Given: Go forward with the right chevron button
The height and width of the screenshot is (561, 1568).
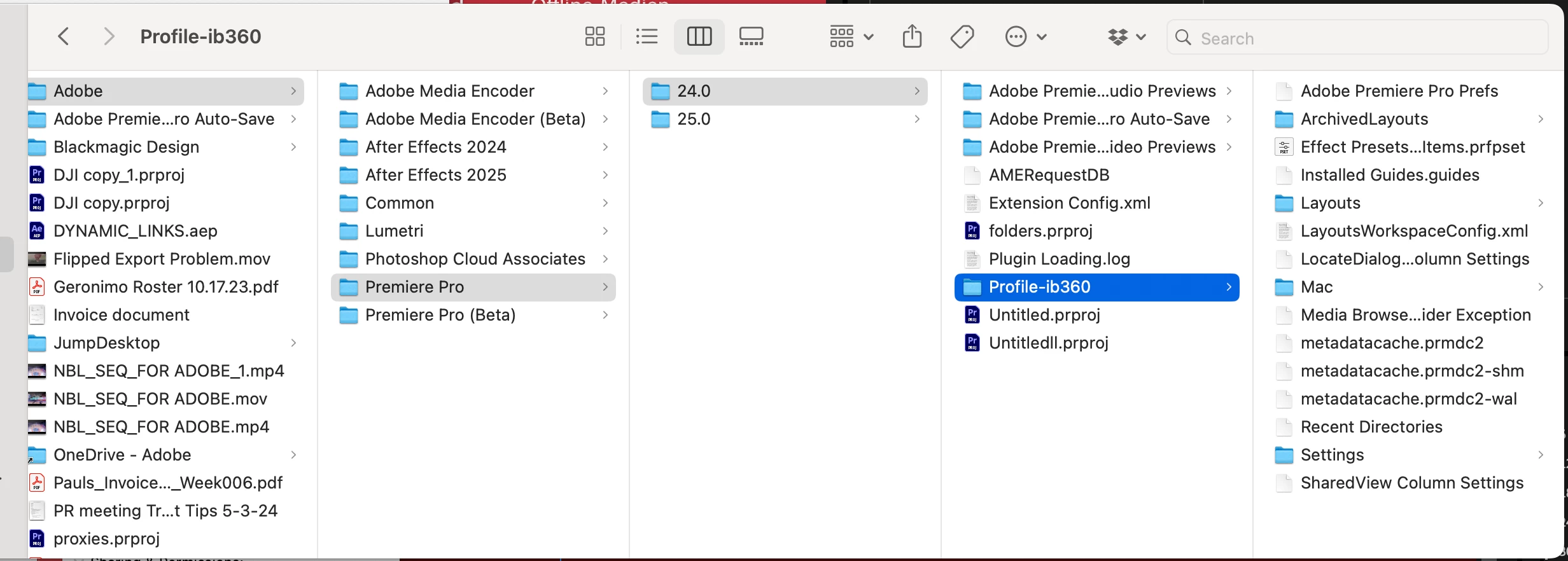Looking at the screenshot, I should tap(109, 36).
